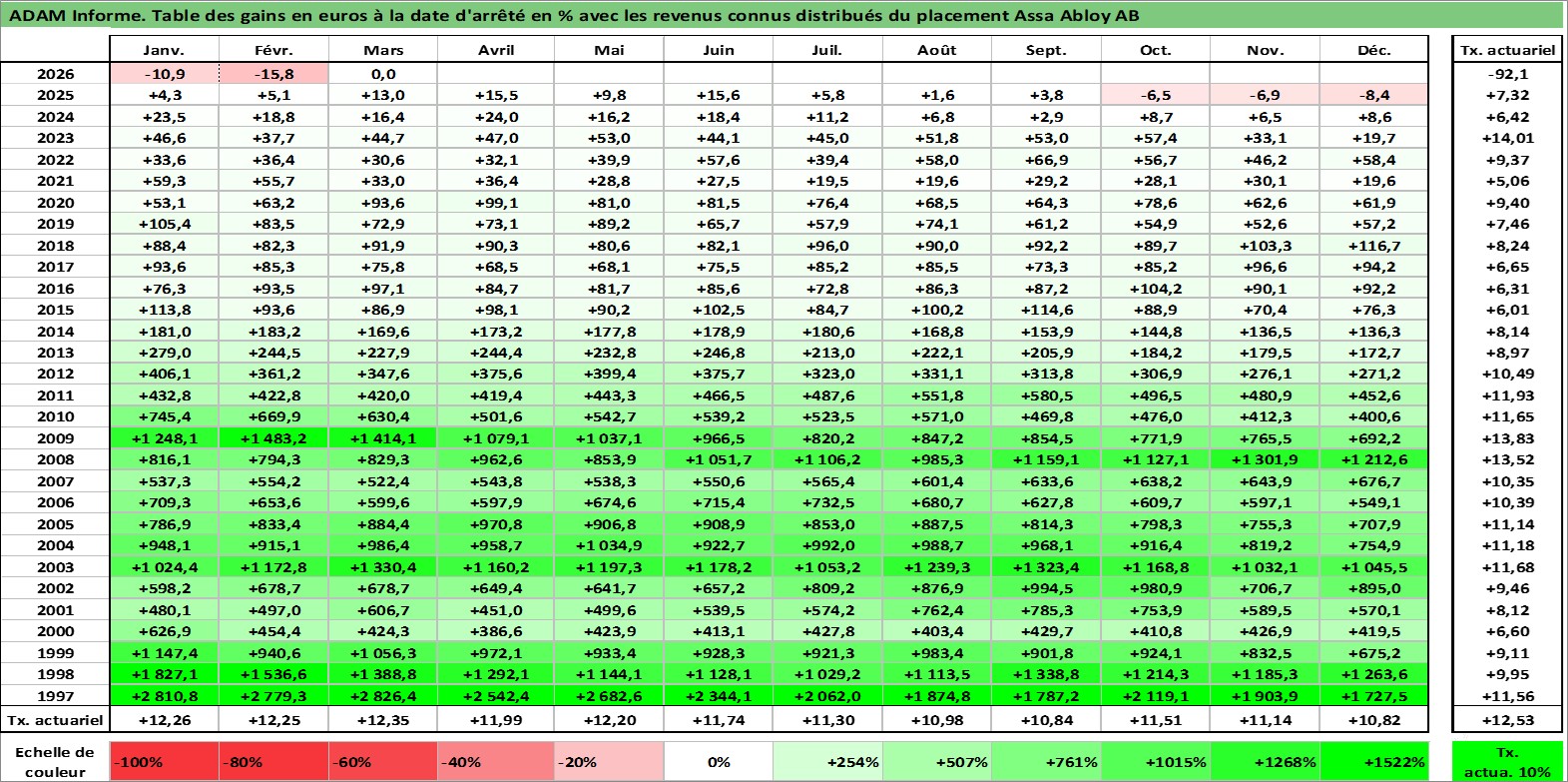Select the +14,01 actuarial rate for 2023

coord(1507,138)
